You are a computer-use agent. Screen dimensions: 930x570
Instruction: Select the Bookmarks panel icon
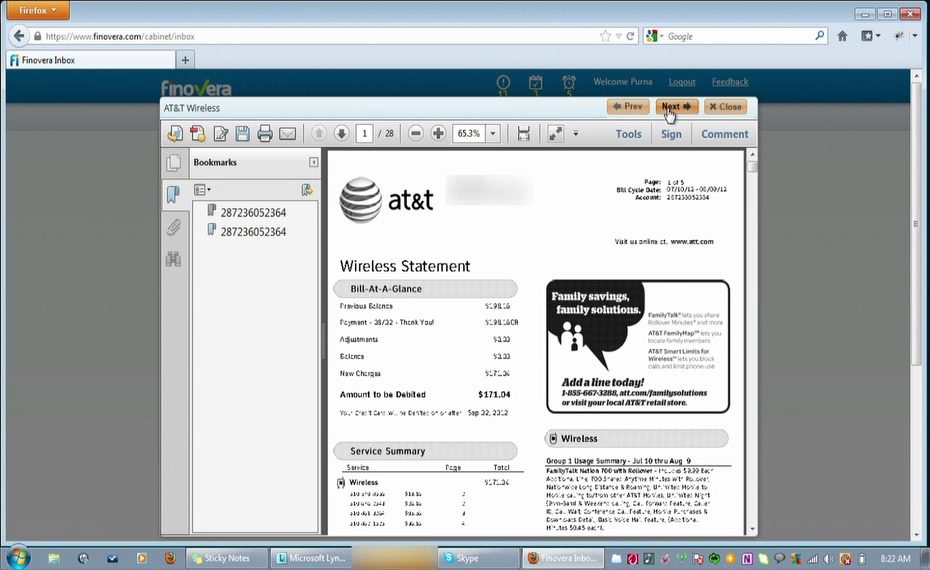pos(173,194)
